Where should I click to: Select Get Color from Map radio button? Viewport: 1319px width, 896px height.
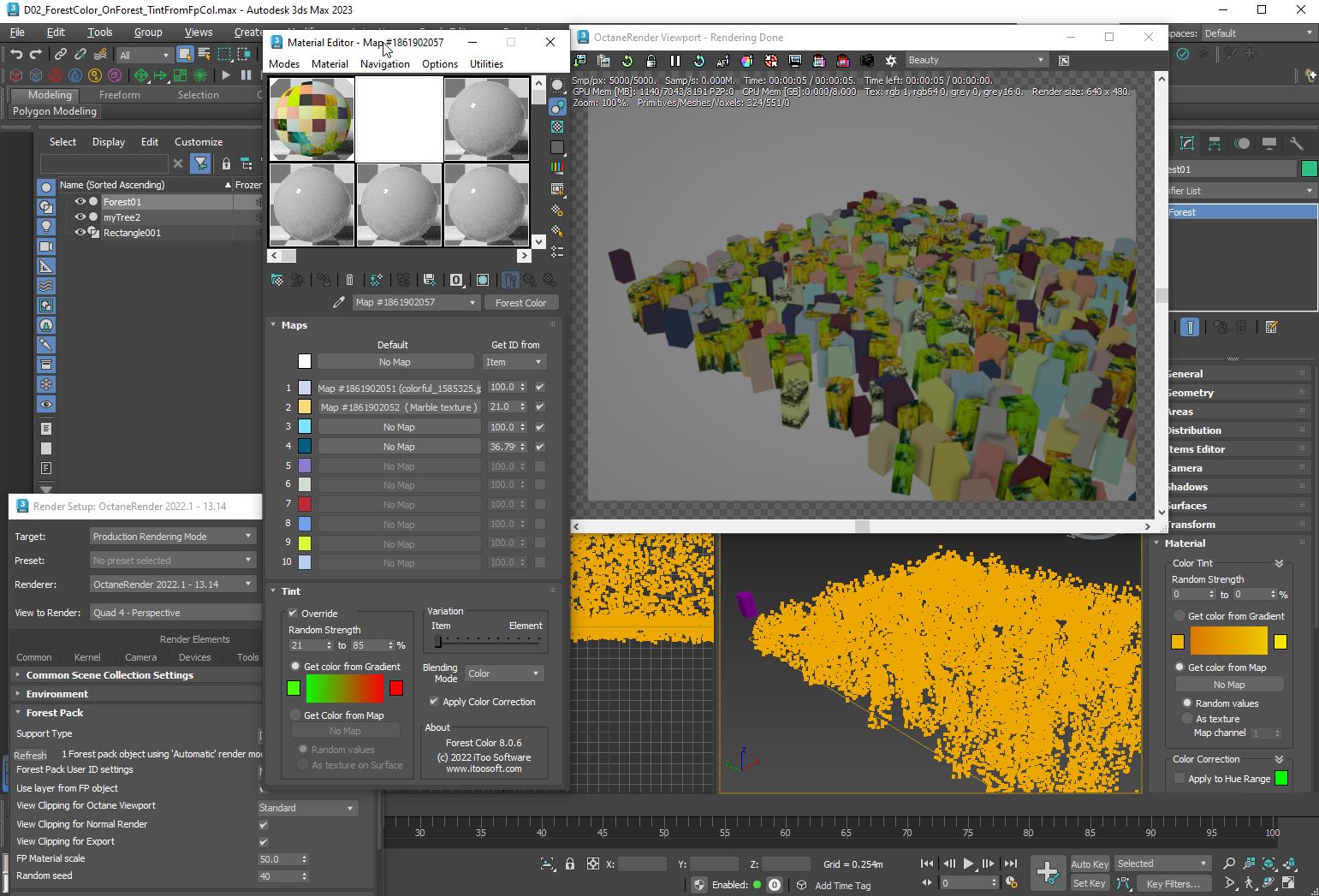(x=295, y=715)
